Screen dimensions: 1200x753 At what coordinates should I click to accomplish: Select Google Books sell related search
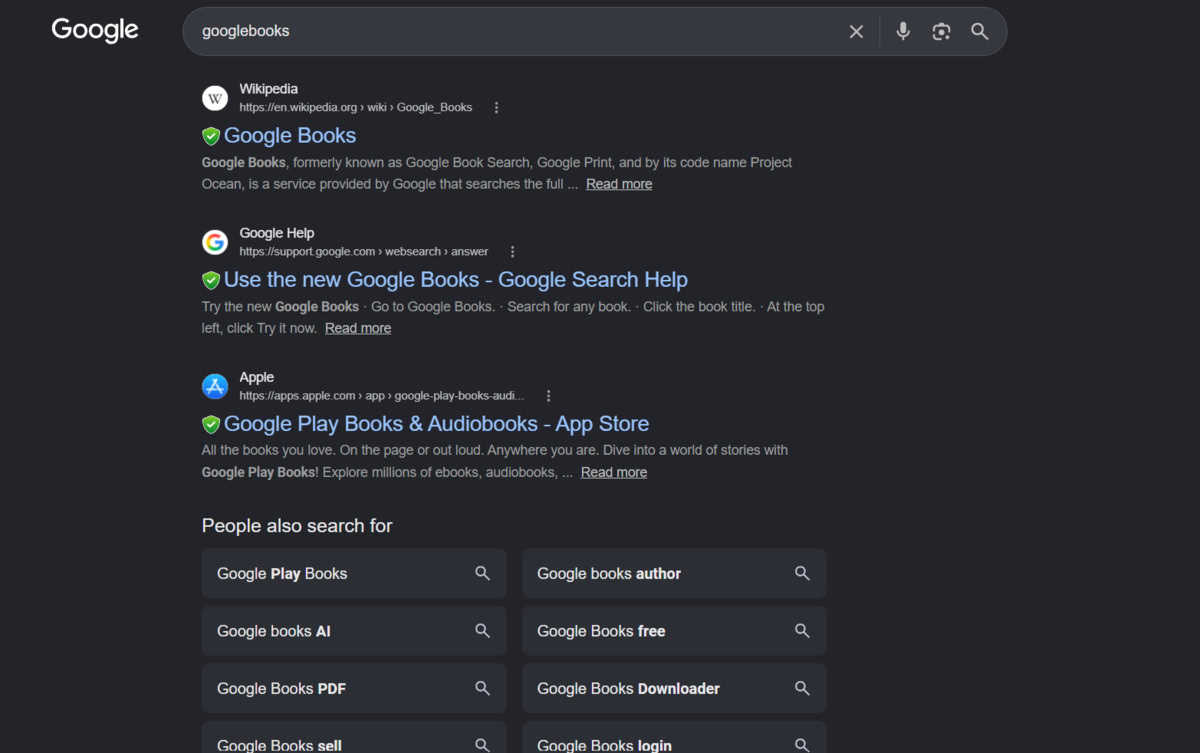click(x=354, y=738)
